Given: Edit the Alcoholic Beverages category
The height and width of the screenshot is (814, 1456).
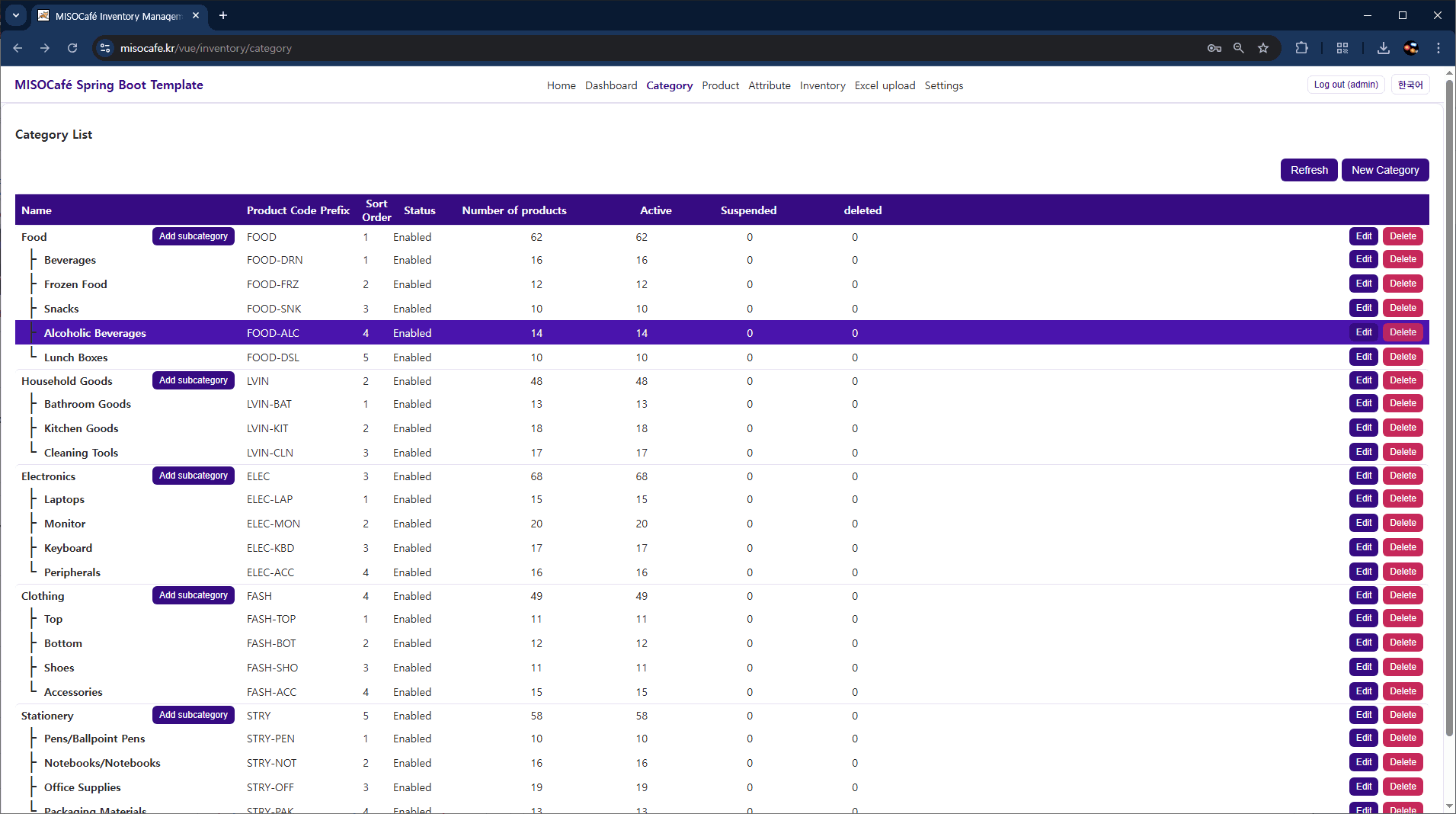Looking at the screenshot, I should 1363,332.
